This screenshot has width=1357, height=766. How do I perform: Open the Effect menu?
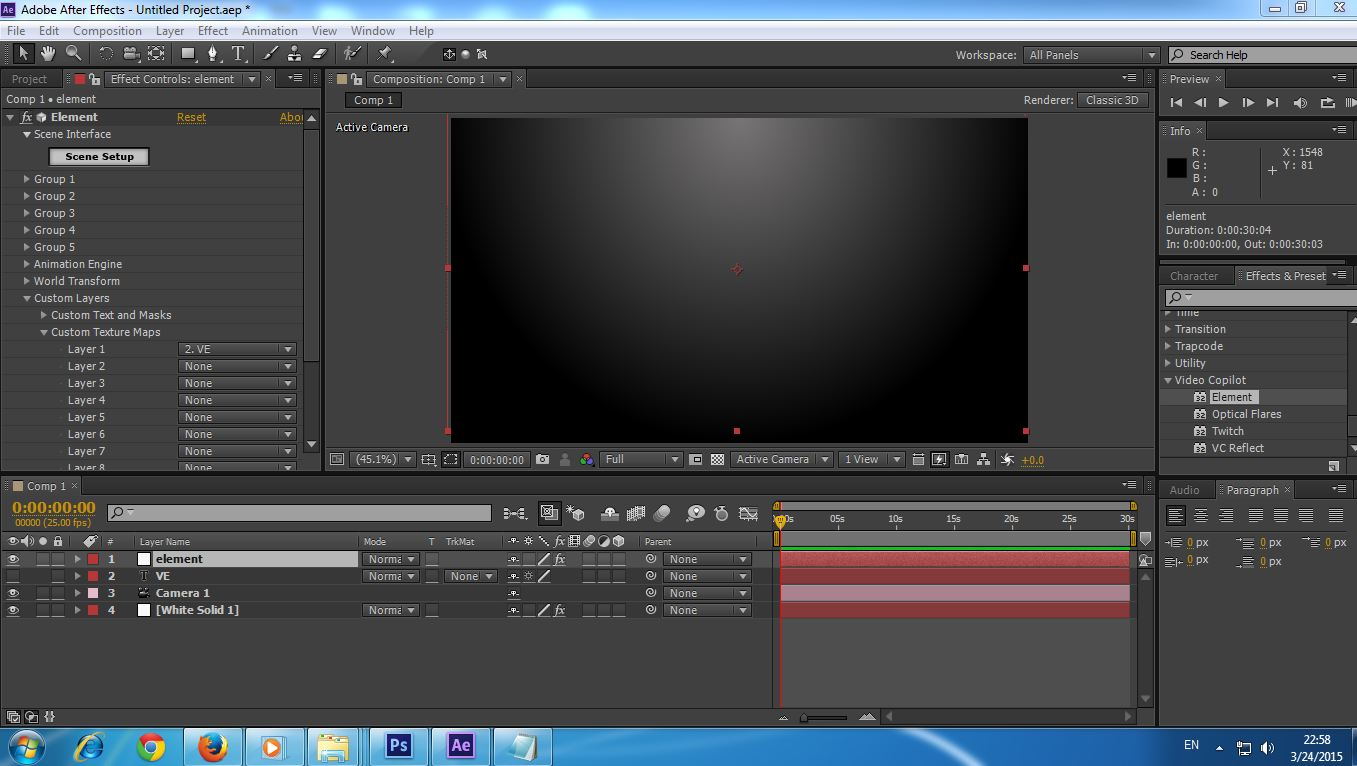[x=213, y=31]
